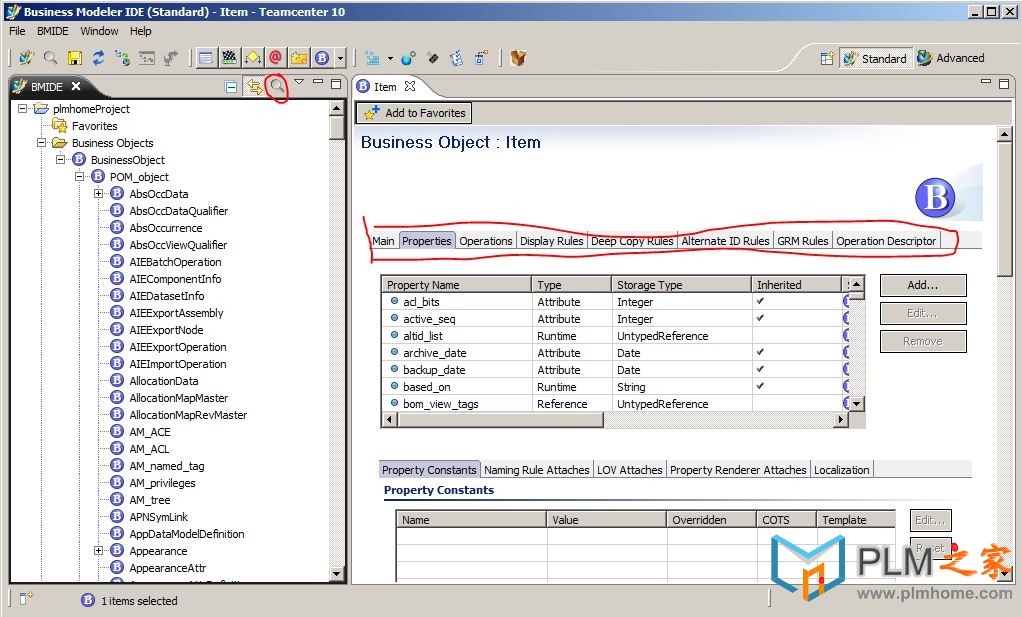Click the grayed step-arrow toolbar icon
This screenshot has height=617, width=1022.
(171, 58)
